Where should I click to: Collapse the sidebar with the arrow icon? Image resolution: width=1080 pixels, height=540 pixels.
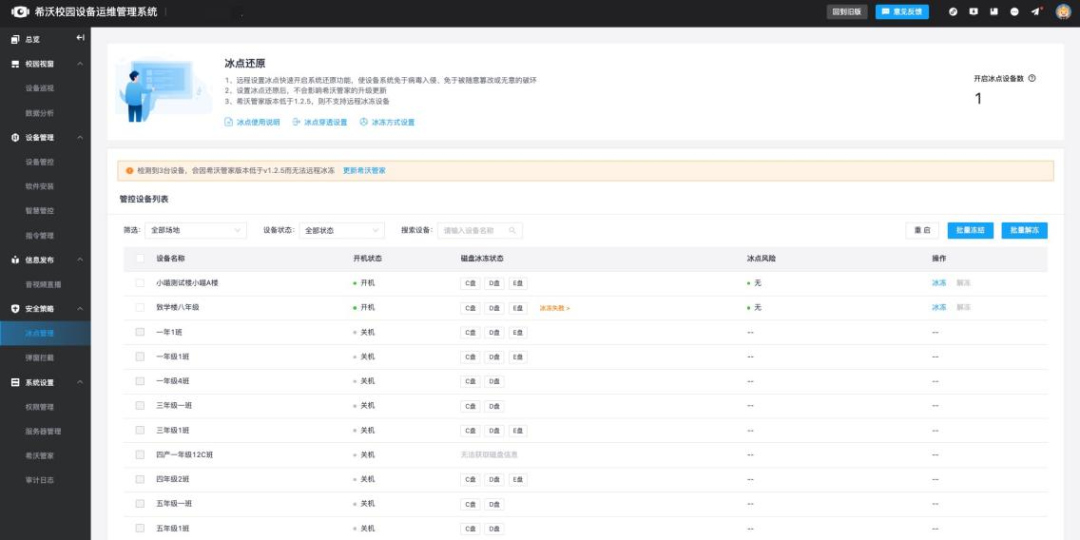80,38
